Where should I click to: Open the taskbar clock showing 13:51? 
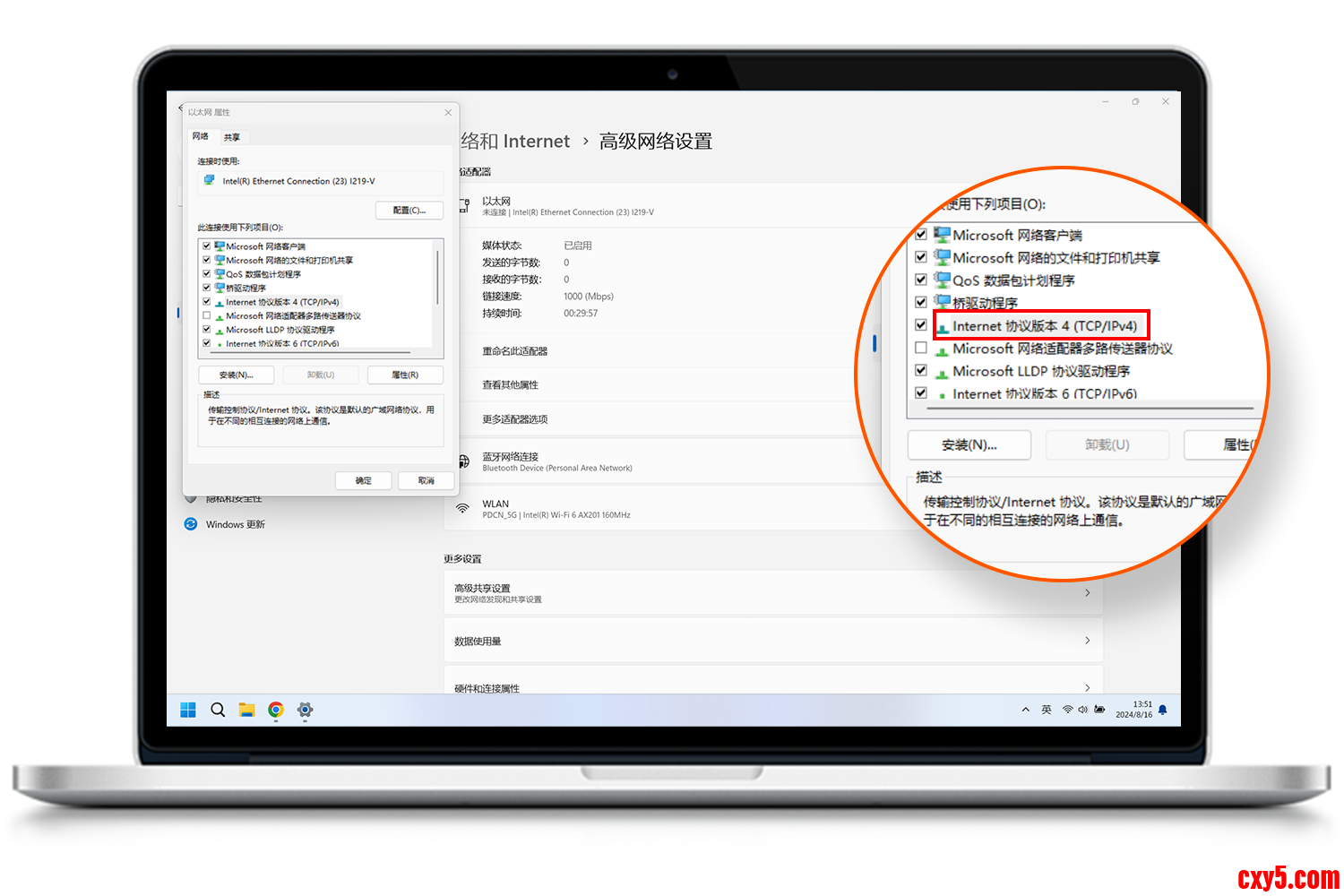tap(1134, 710)
